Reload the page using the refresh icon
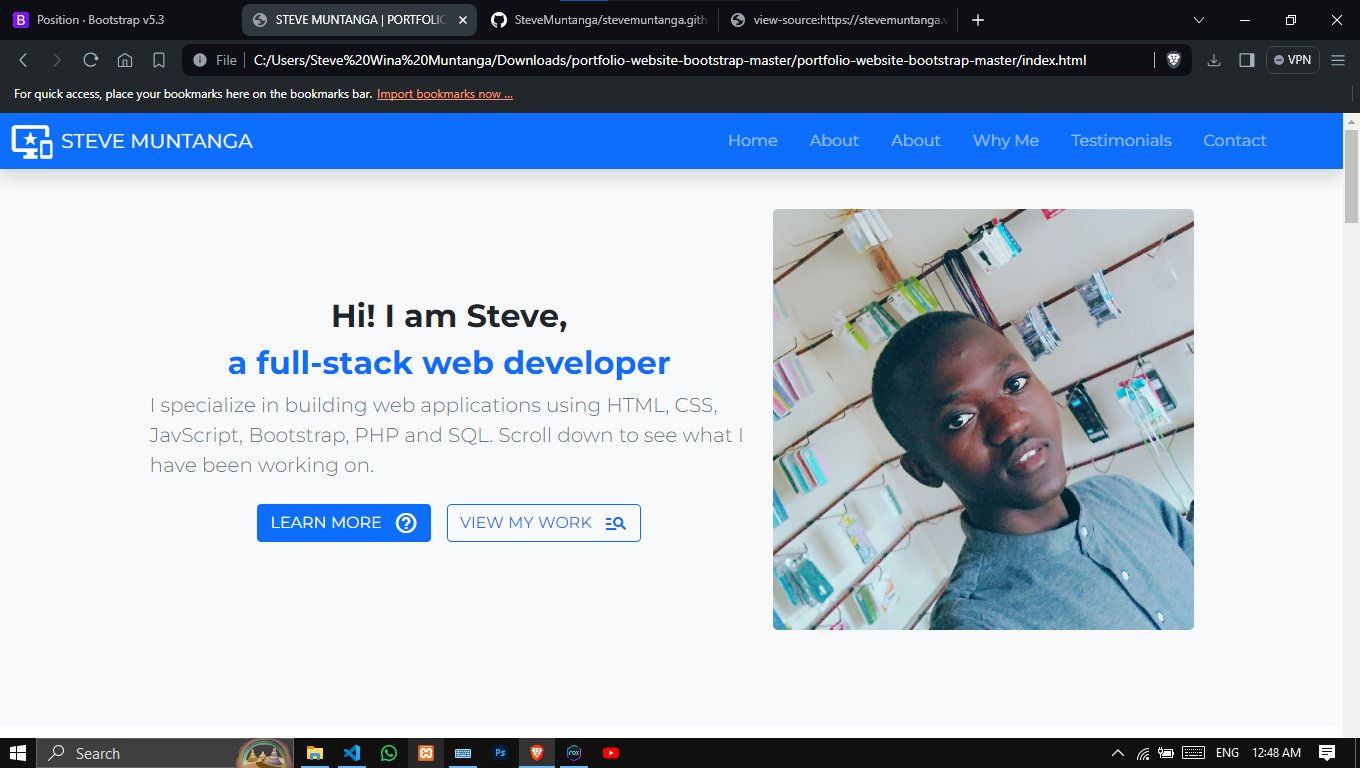 [90, 60]
